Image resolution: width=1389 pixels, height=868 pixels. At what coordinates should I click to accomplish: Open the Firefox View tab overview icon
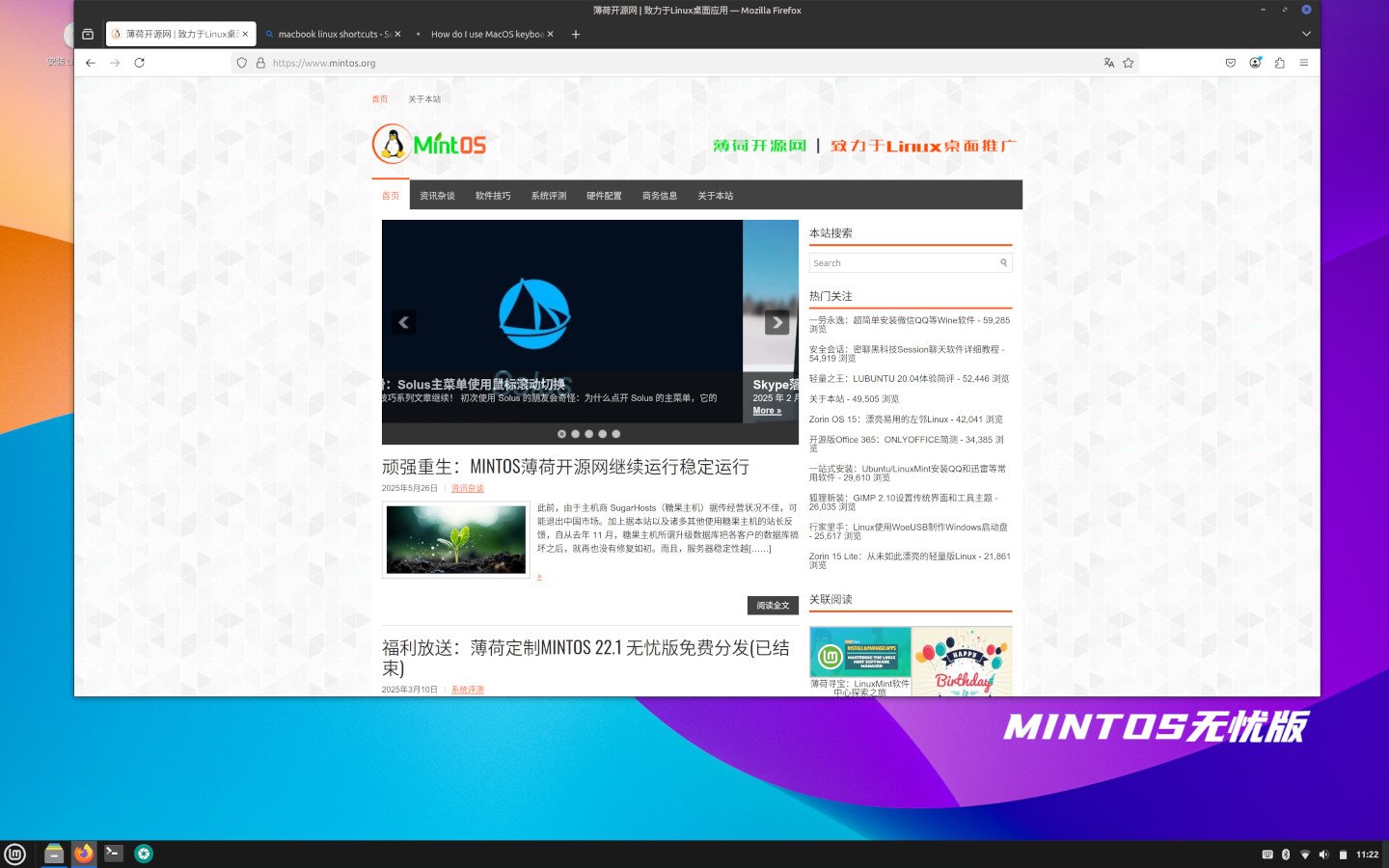[88, 34]
